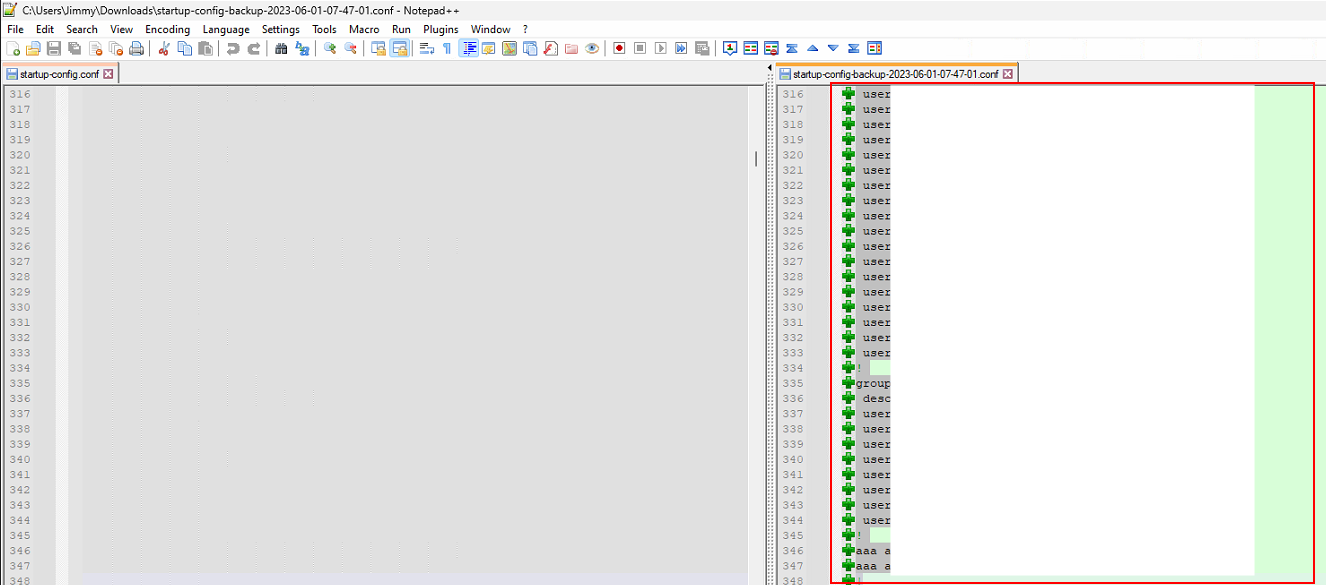Expand the Plugins menu
1326x585 pixels.
[x=440, y=29]
